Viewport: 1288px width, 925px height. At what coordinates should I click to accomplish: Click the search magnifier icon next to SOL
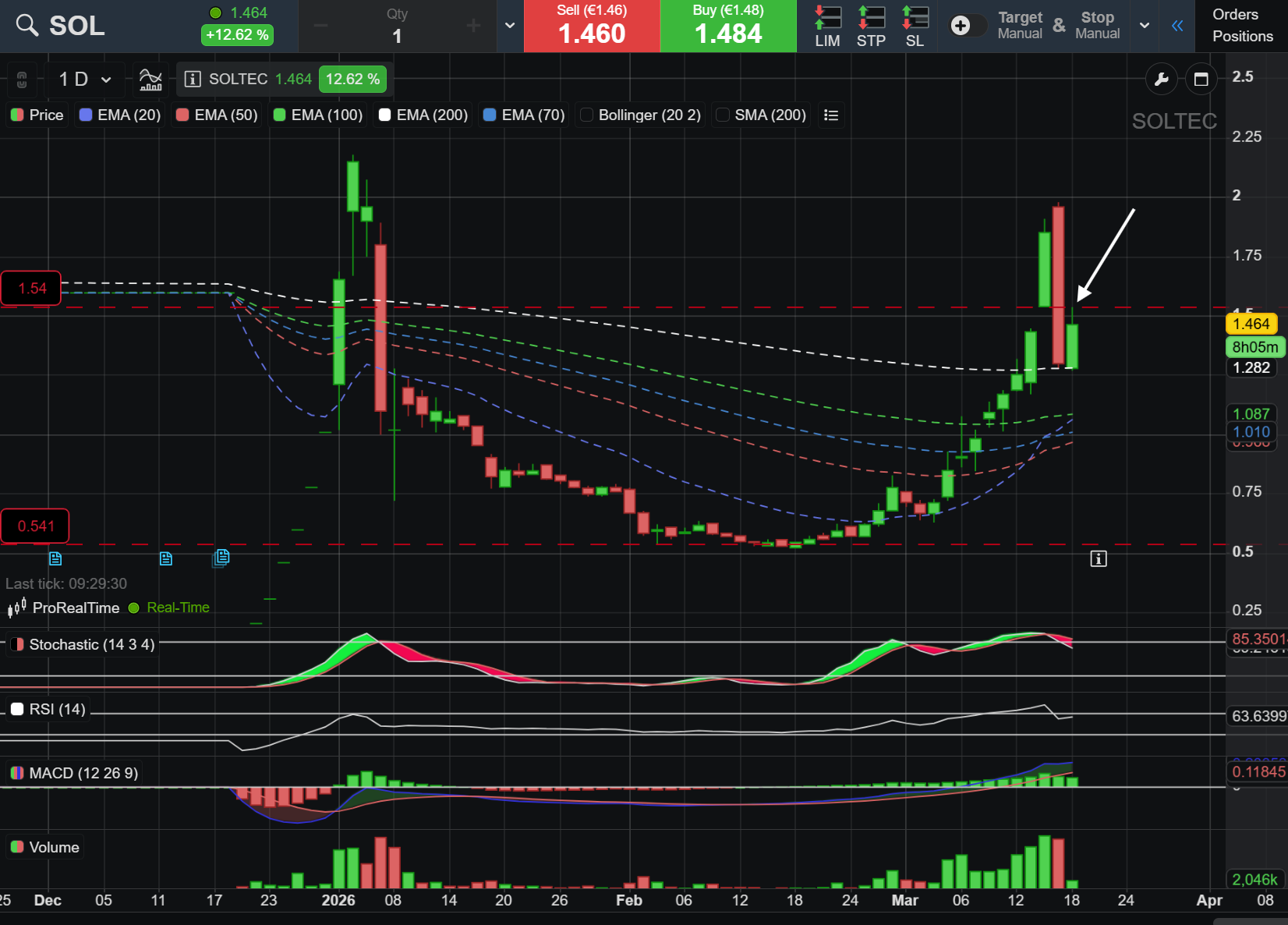tap(27, 26)
